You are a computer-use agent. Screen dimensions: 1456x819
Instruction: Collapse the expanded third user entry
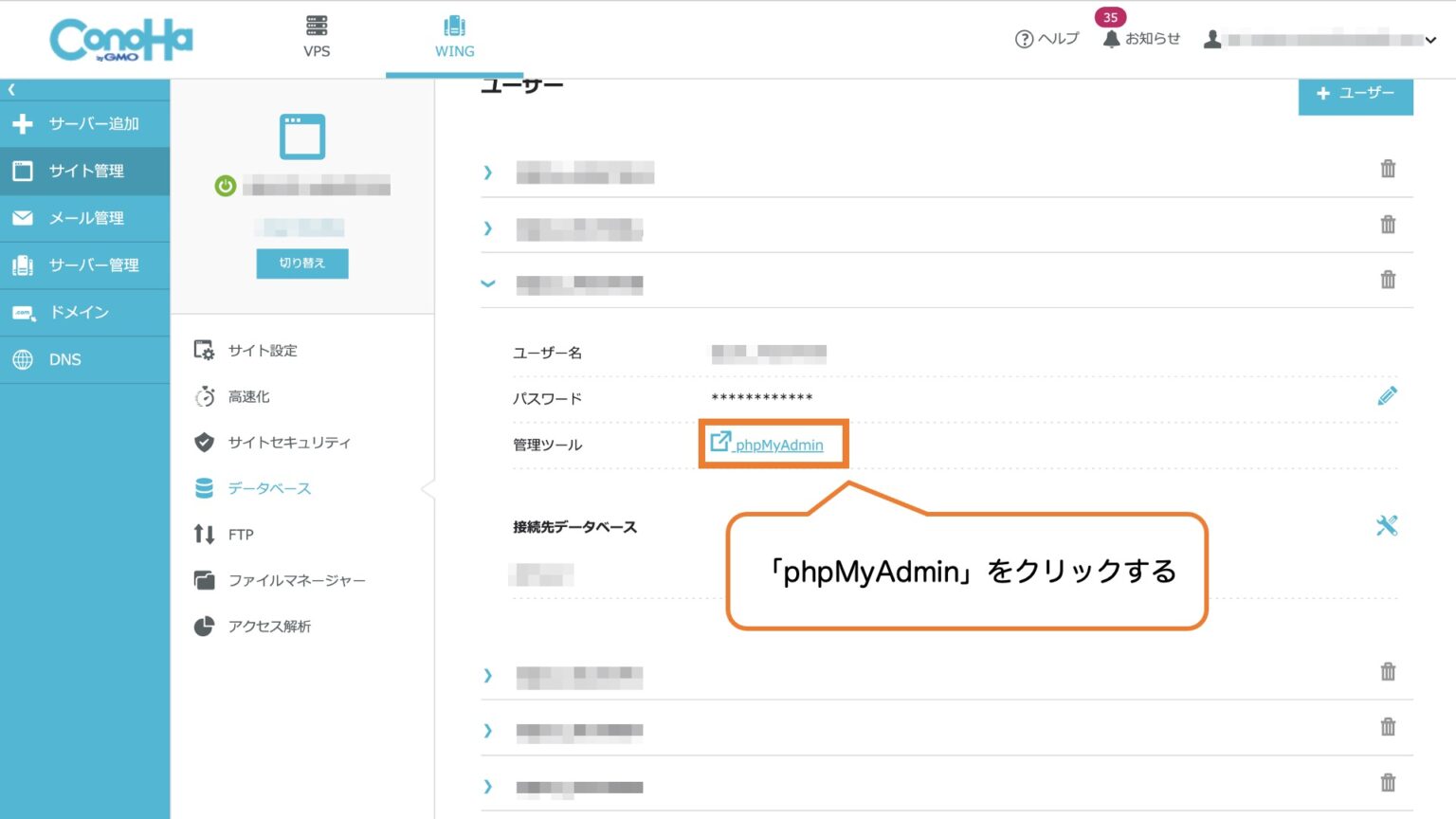(x=488, y=283)
